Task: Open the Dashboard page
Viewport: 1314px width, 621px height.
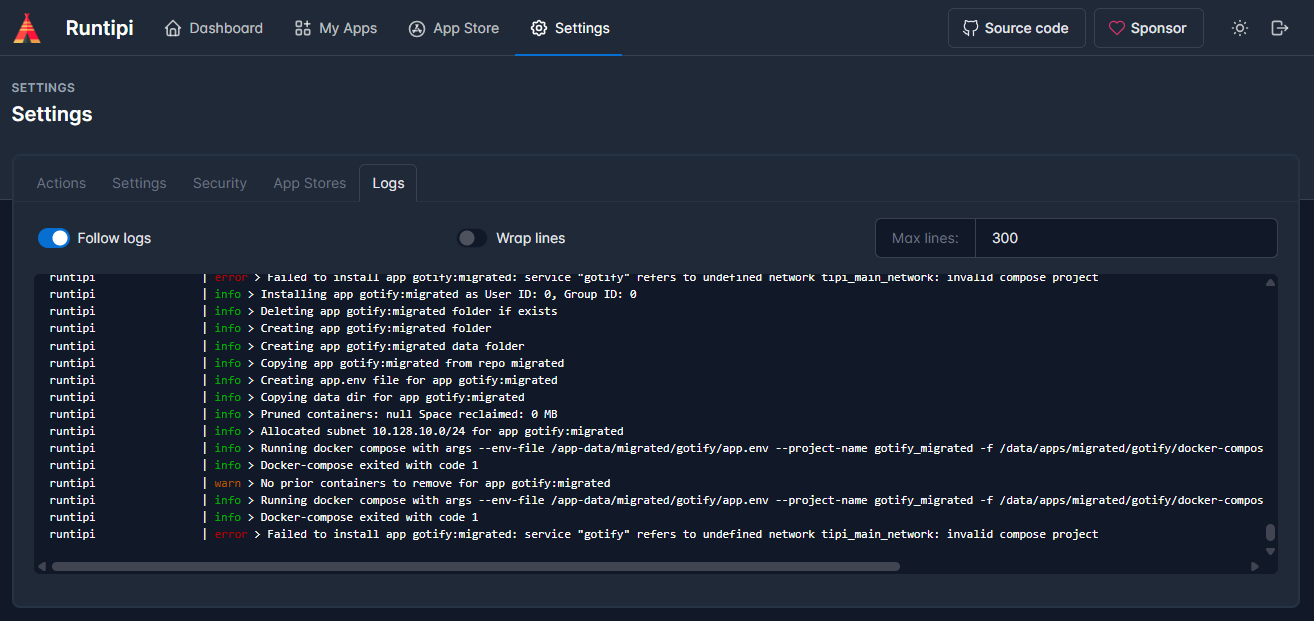Action: (214, 28)
